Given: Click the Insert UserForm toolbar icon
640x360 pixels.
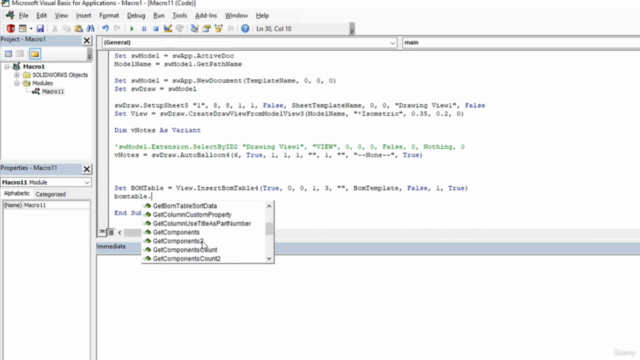Looking at the screenshot, I should [22, 29].
